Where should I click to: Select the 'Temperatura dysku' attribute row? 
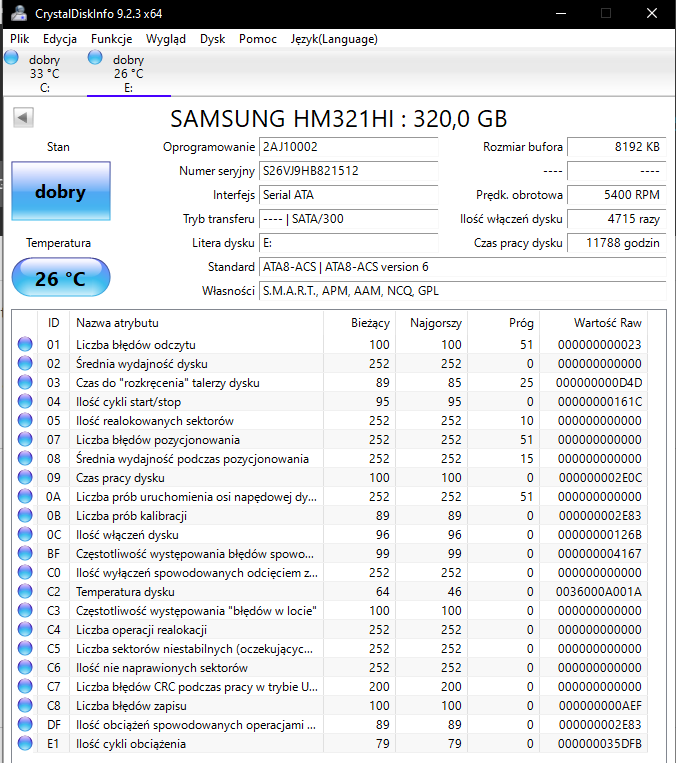coord(330,591)
